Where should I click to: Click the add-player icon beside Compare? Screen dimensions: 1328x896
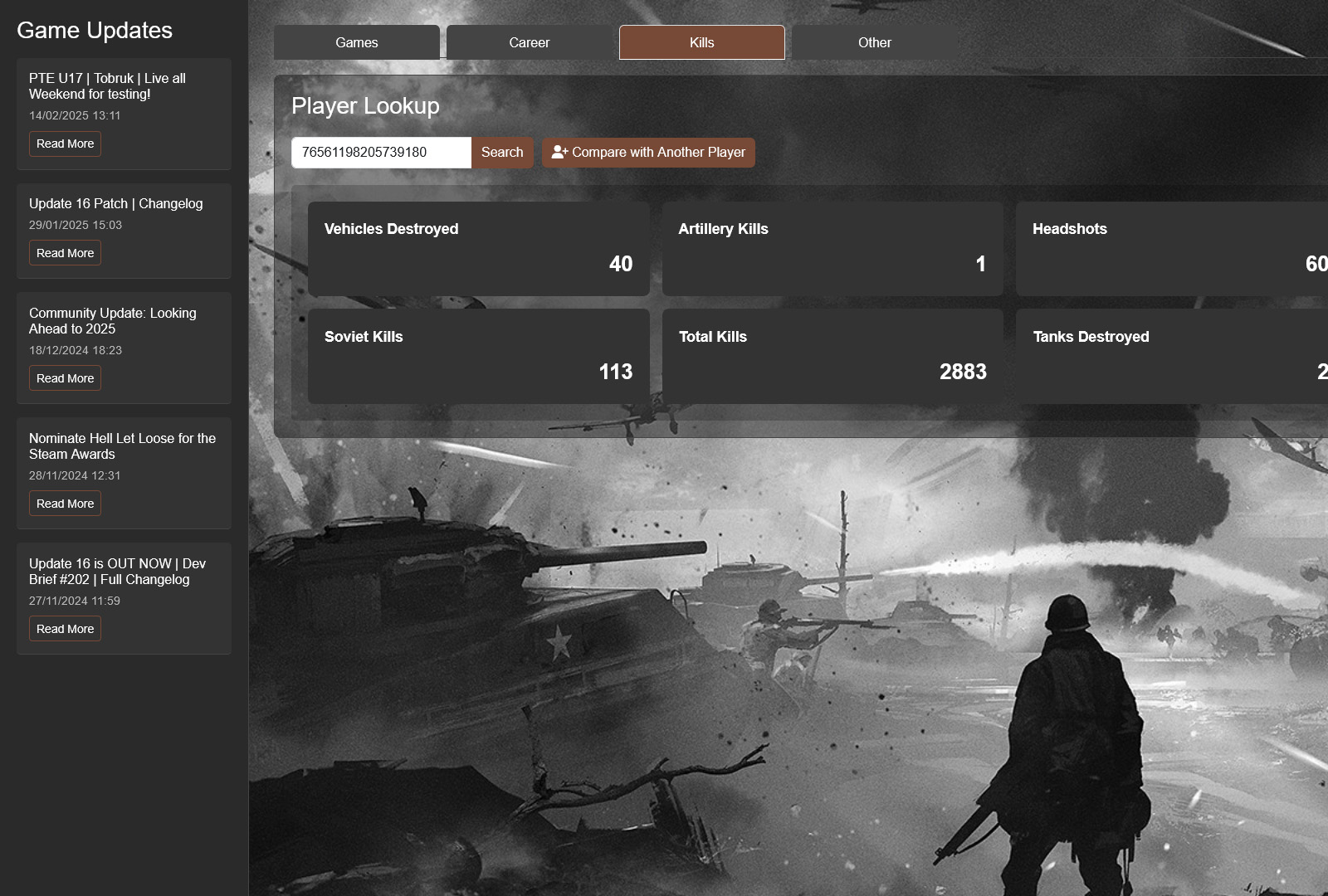(x=559, y=153)
